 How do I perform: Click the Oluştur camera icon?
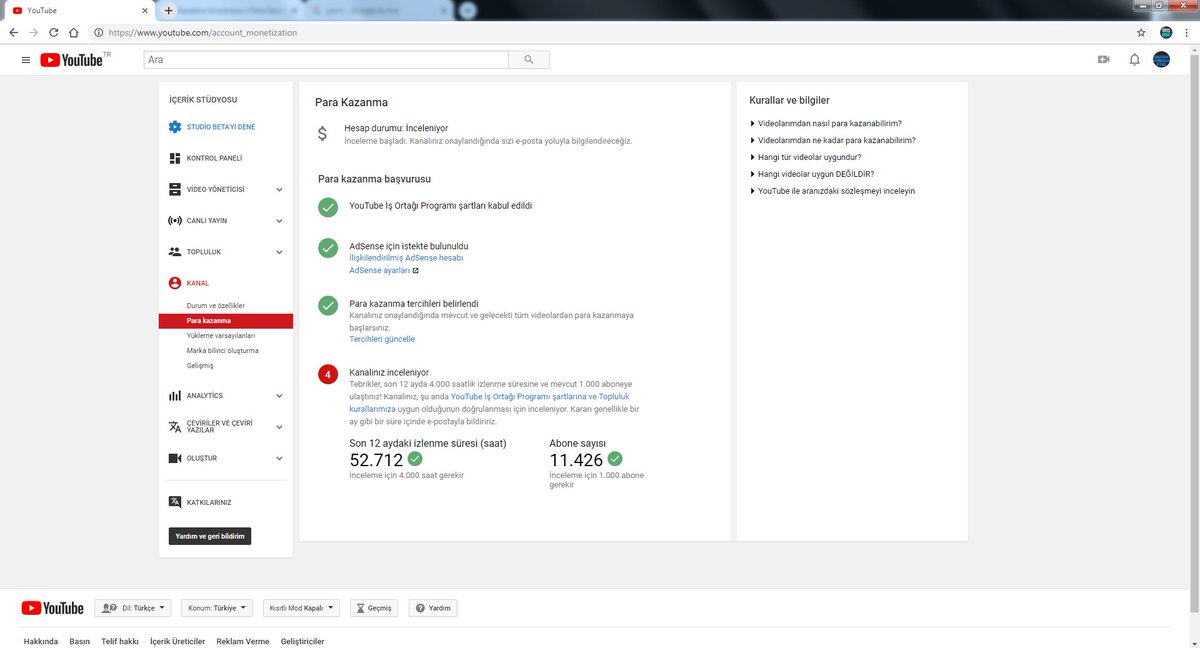(x=175, y=458)
